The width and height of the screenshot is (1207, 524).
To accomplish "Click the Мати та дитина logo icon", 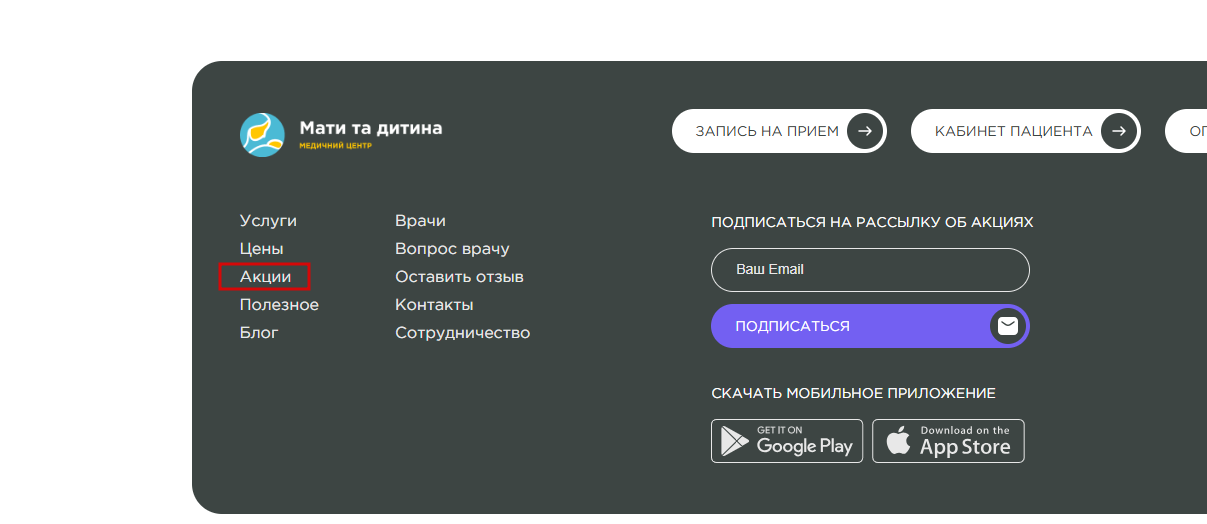I will click(x=262, y=135).
